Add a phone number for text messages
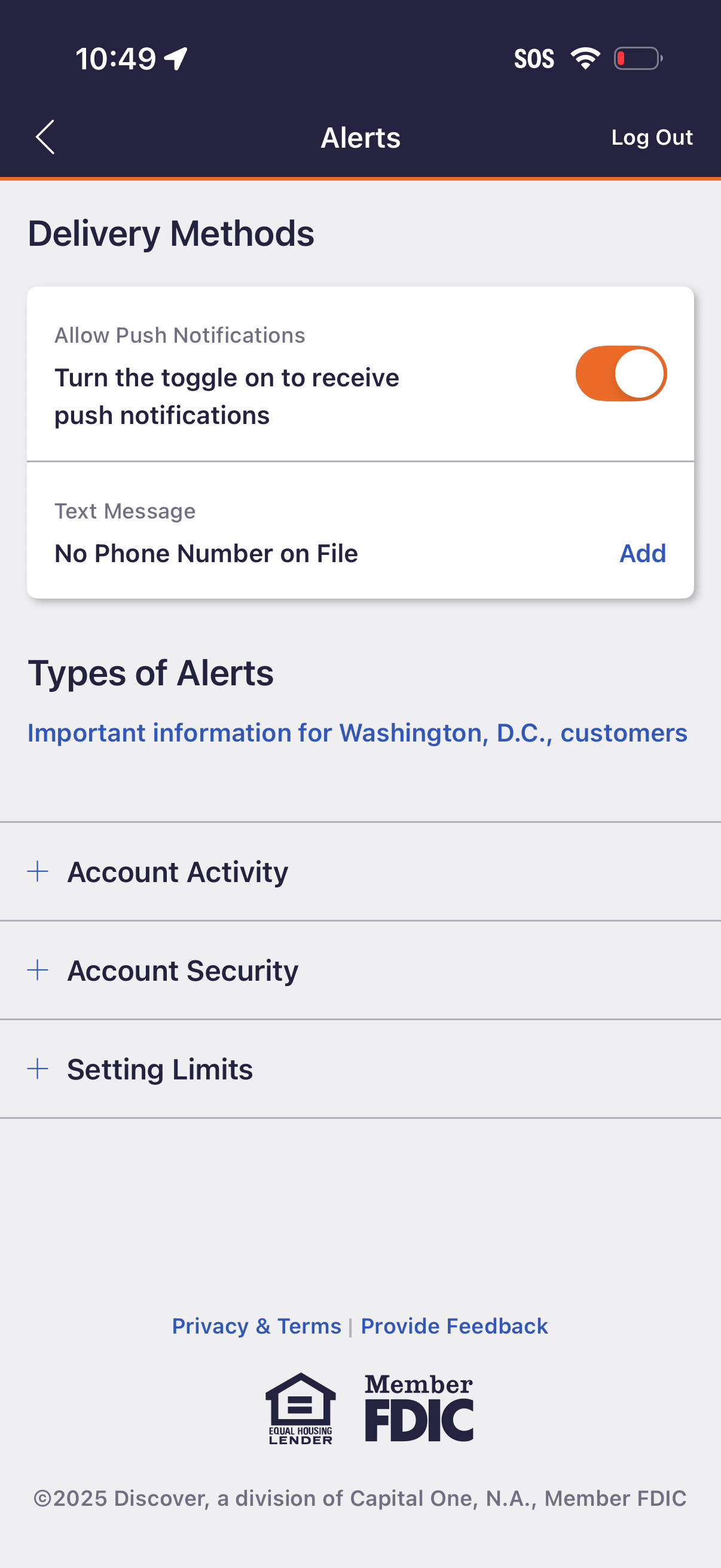This screenshot has width=721, height=1568. (642, 553)
